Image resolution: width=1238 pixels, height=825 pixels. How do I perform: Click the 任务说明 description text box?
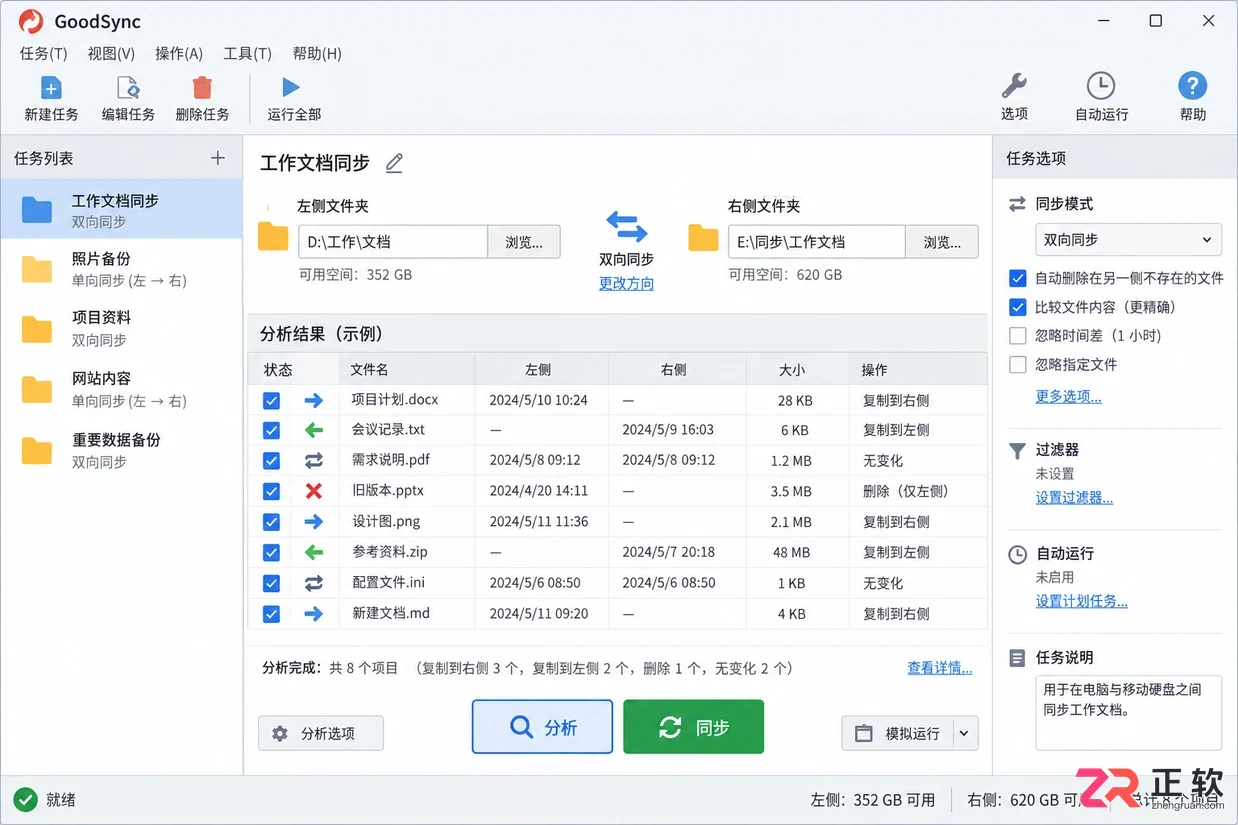click(1128, 712)
